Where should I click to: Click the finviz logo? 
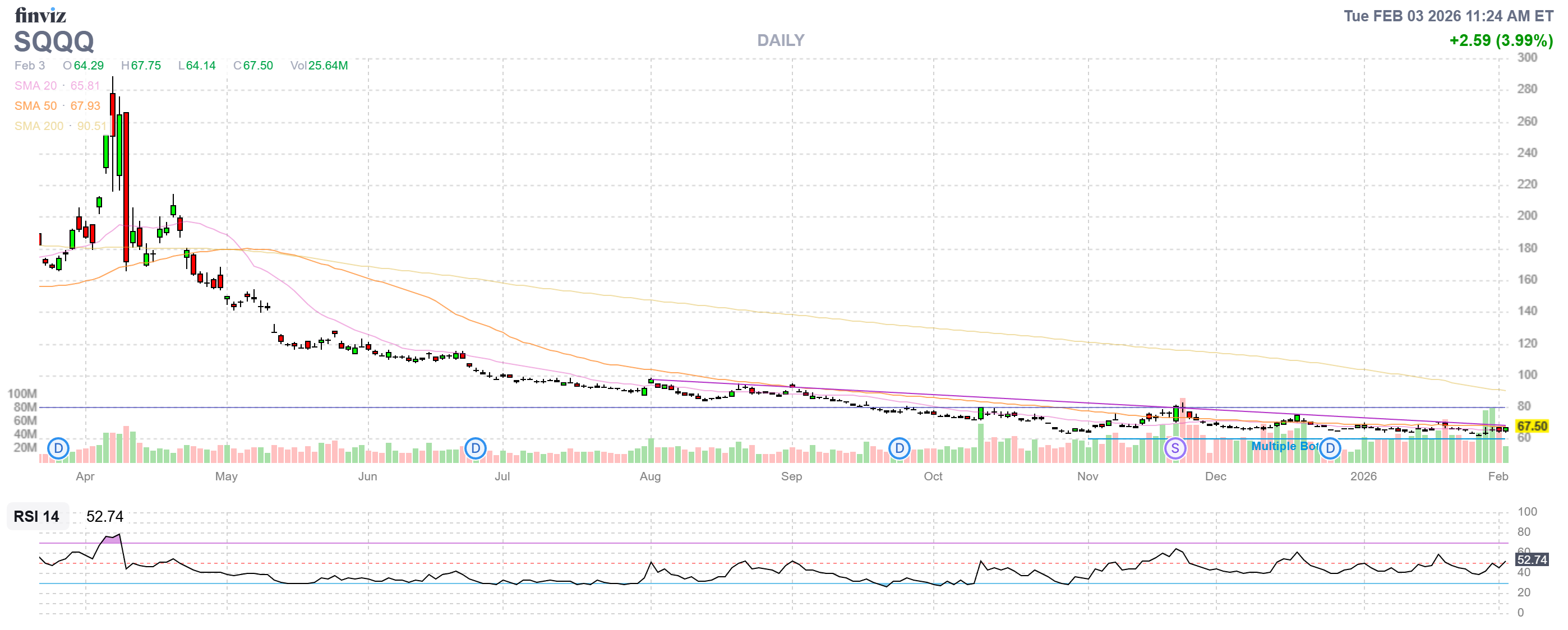(40, 15)
